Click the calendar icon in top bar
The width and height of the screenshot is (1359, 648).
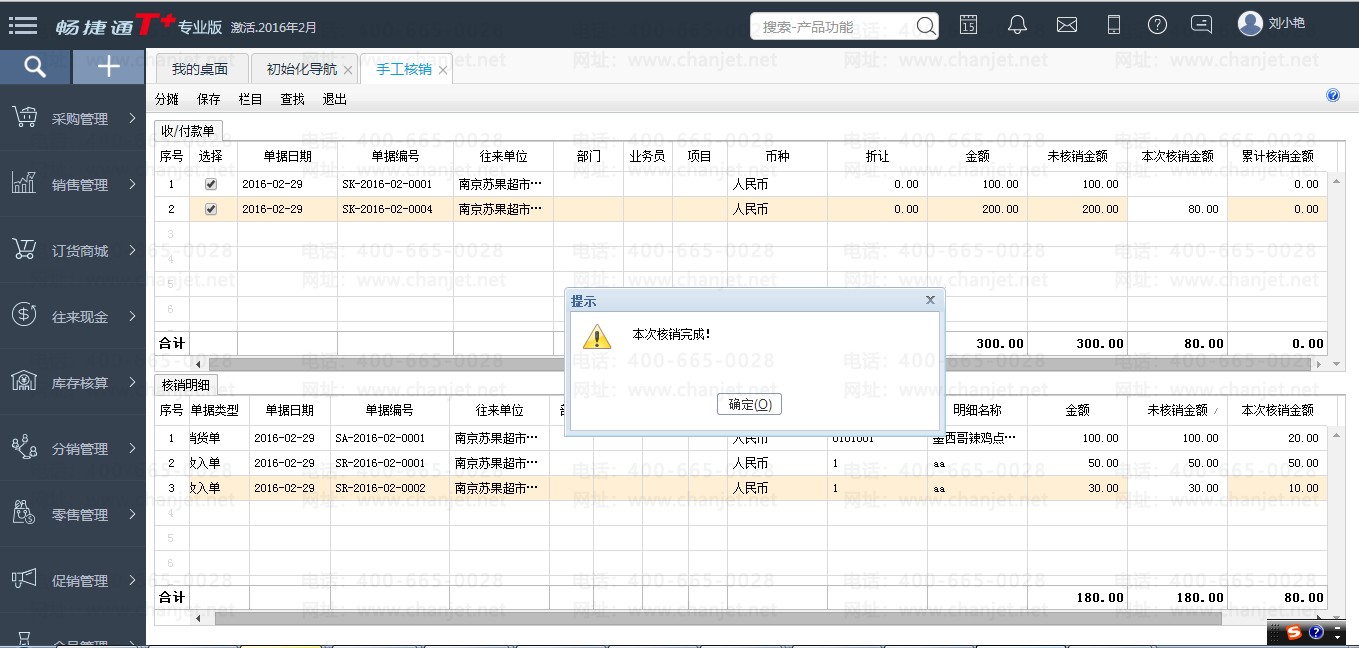point(968,25)
